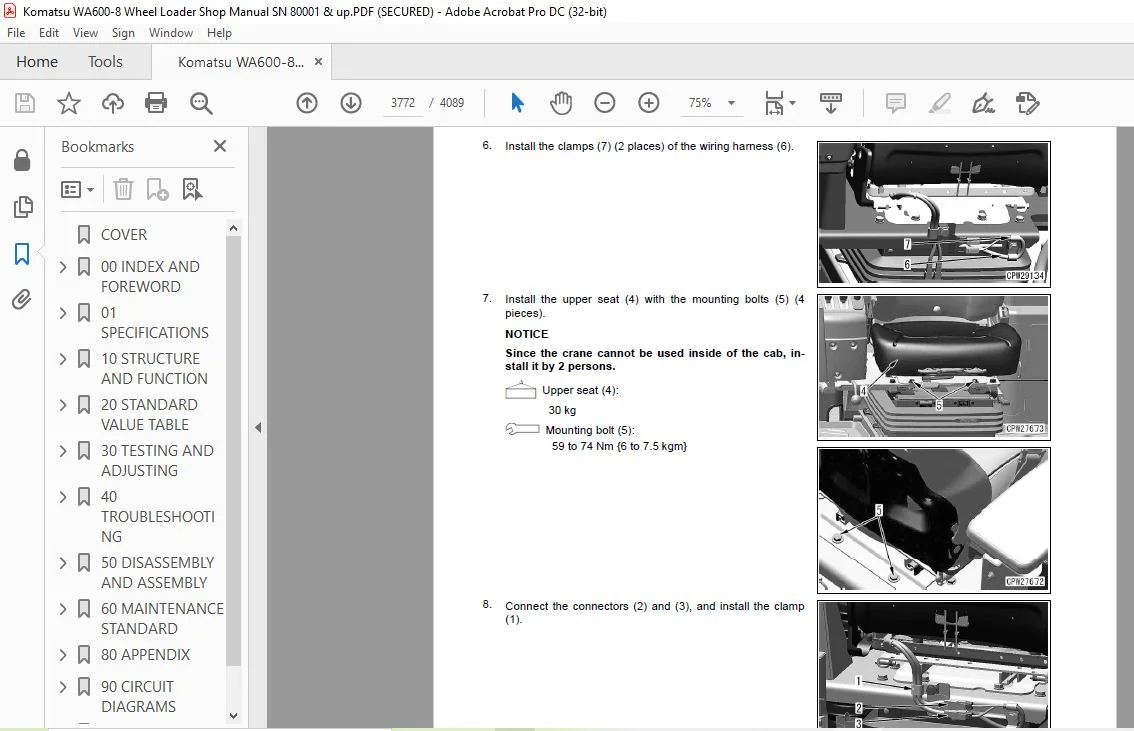This screenshot has height=731, width=1134.
Task: Open the sign document tool
Action: pos(984,103)
